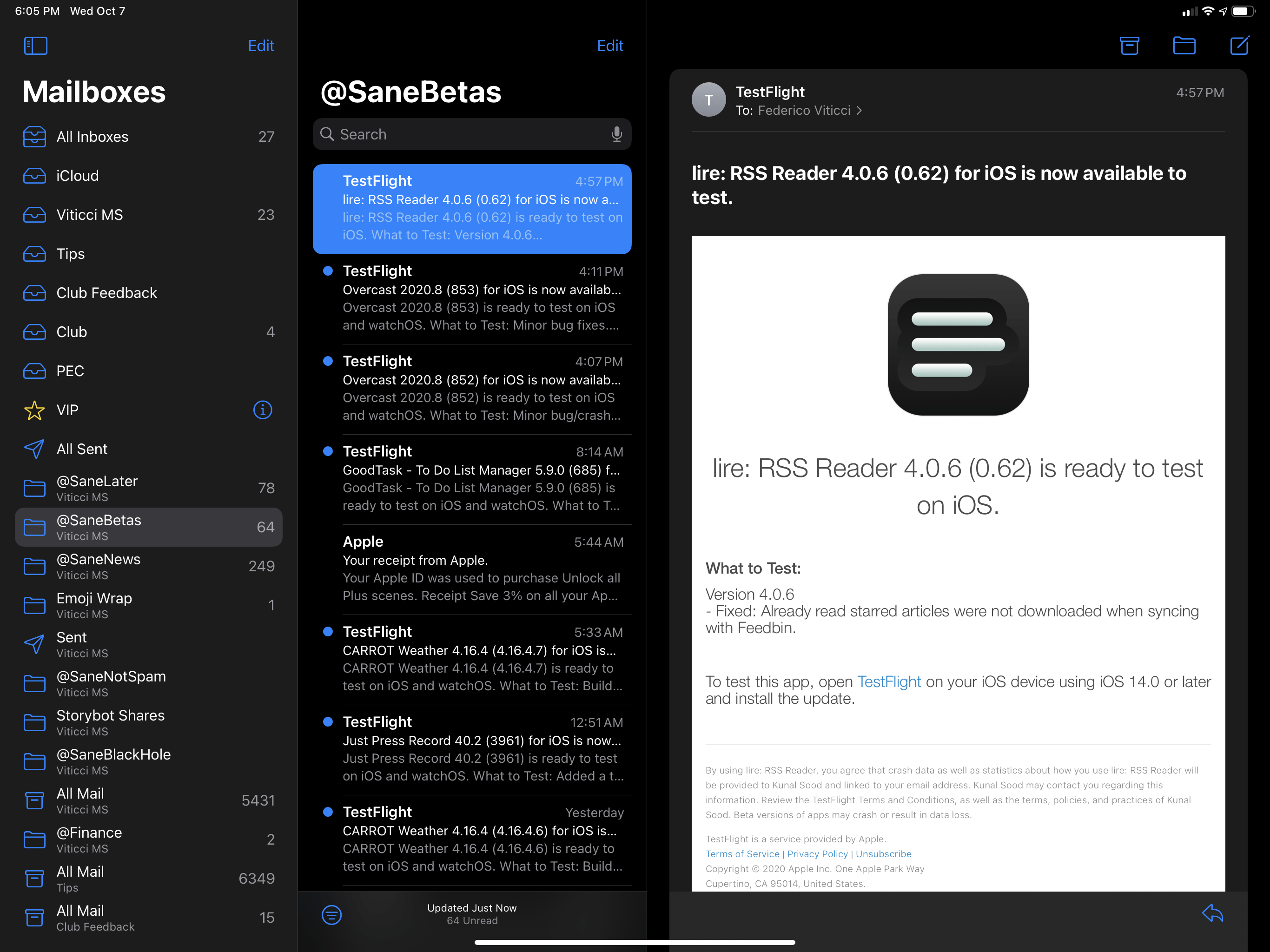Screen dimensions: 1270x952
Task: Open Overcast 2020.8 (852) message
Action: pos(472,389)
